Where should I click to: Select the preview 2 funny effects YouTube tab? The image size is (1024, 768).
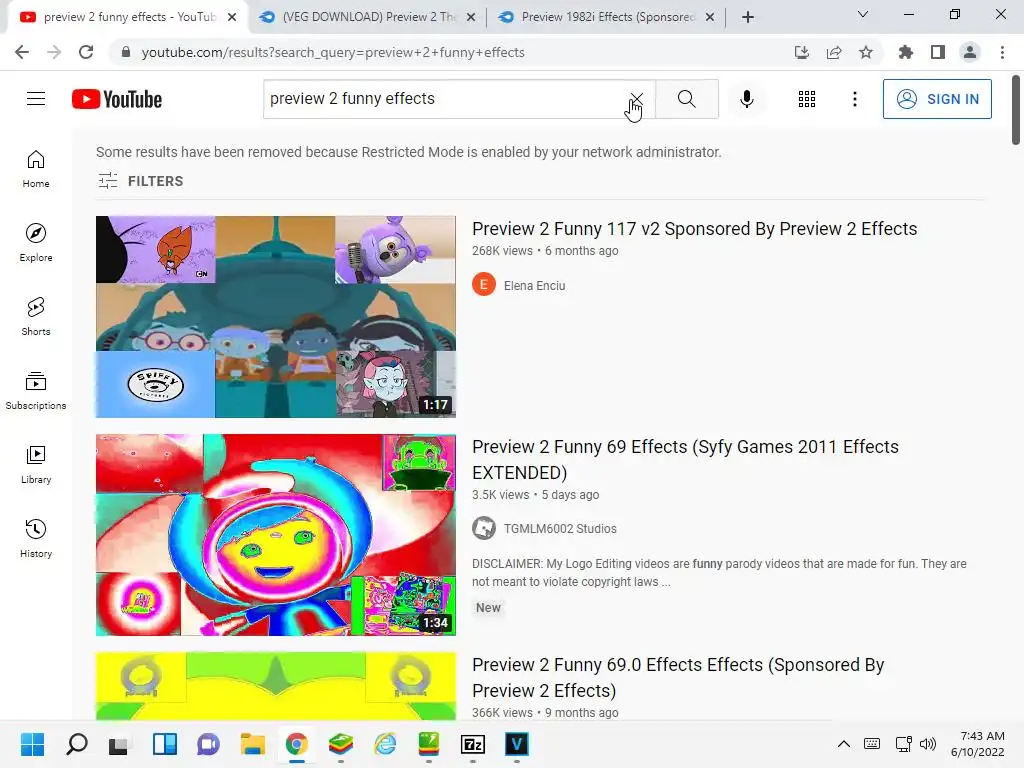click(128, 17)
